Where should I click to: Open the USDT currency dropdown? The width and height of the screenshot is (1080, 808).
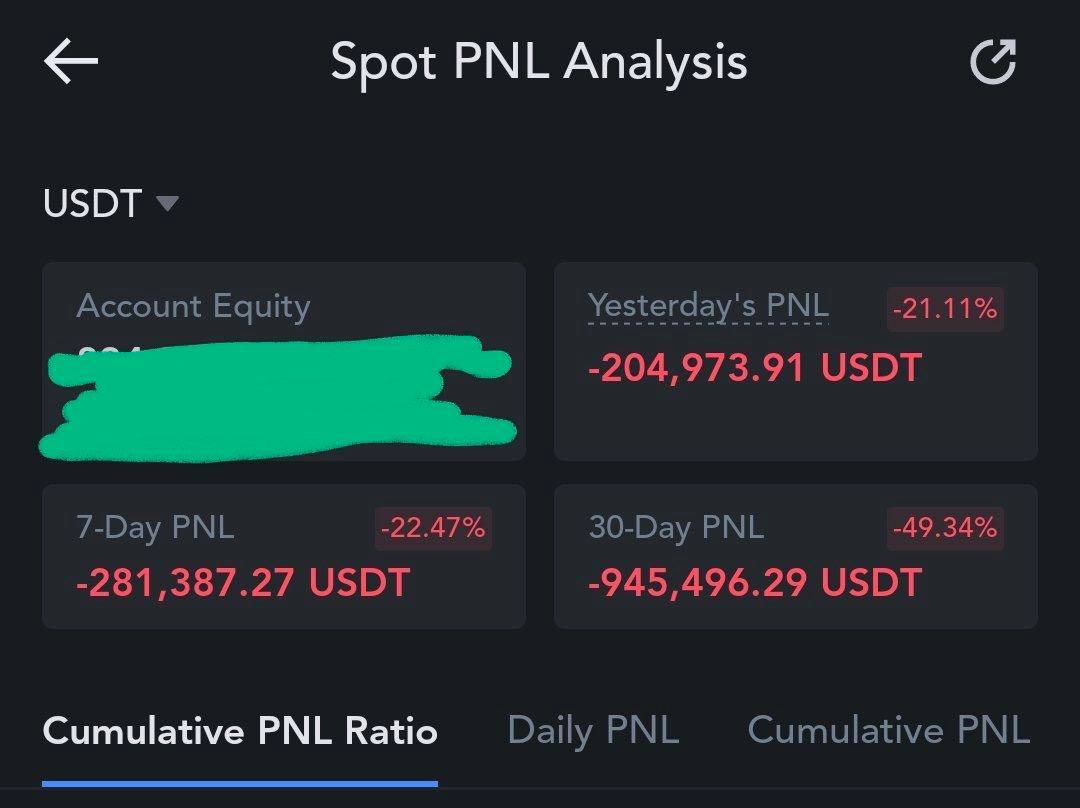click(x=111, y=204)
